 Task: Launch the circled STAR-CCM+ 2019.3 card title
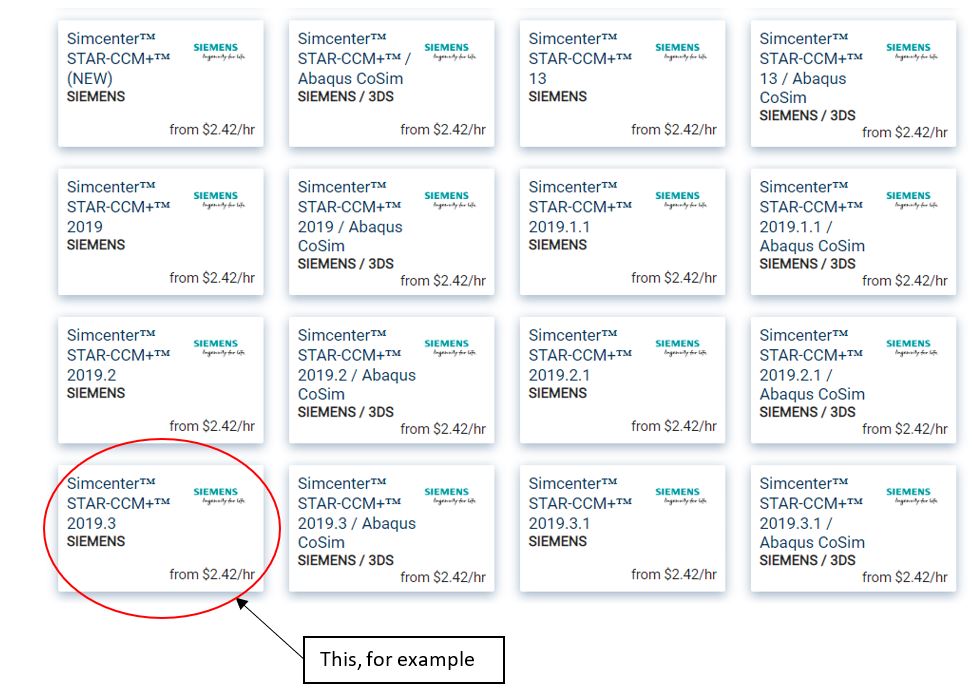[118, 503]
